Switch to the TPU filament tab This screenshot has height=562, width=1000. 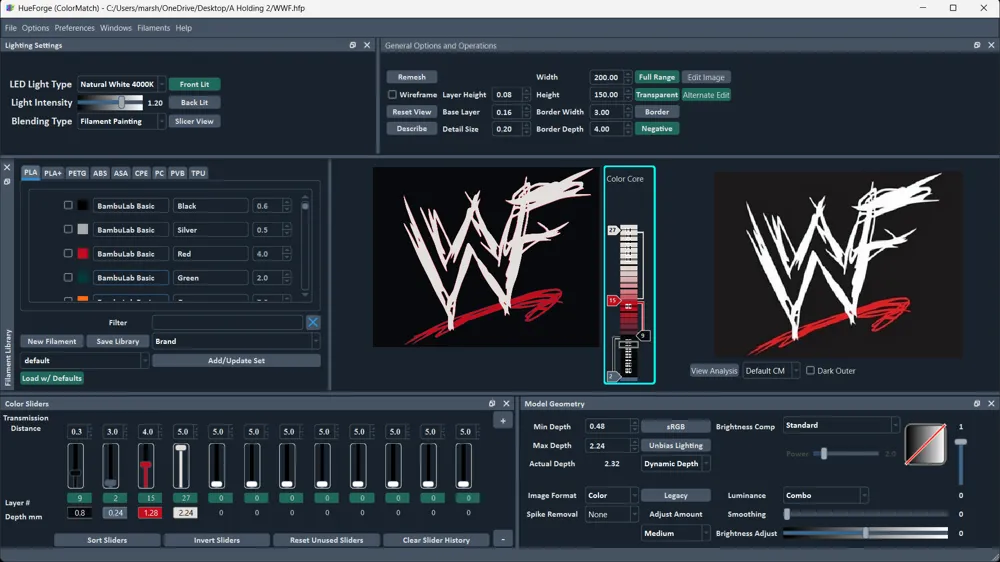pyautogui.click(x=198, y=173)
